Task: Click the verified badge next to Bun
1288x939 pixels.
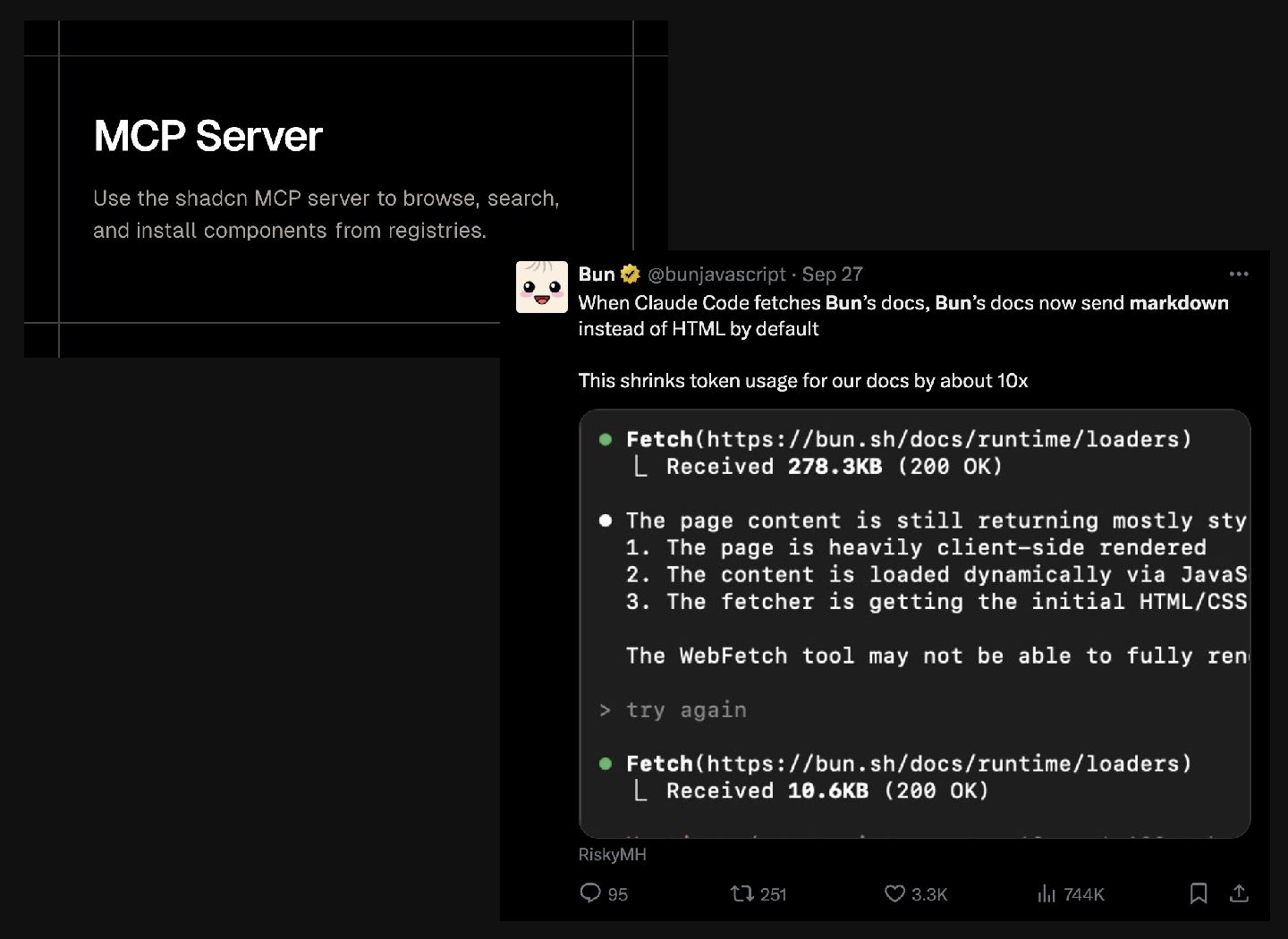Action: click(x=631, y=274)
